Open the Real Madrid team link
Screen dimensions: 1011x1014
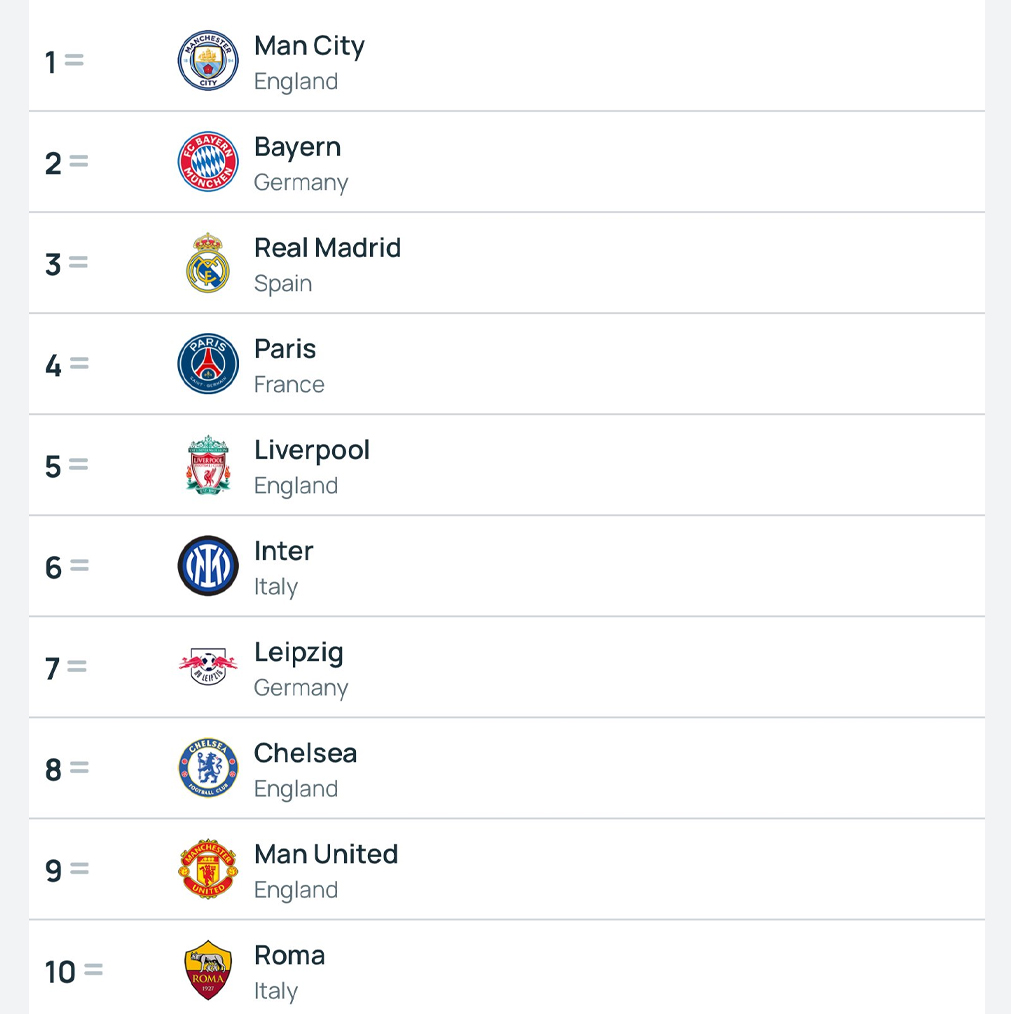(x=327, y=248)
